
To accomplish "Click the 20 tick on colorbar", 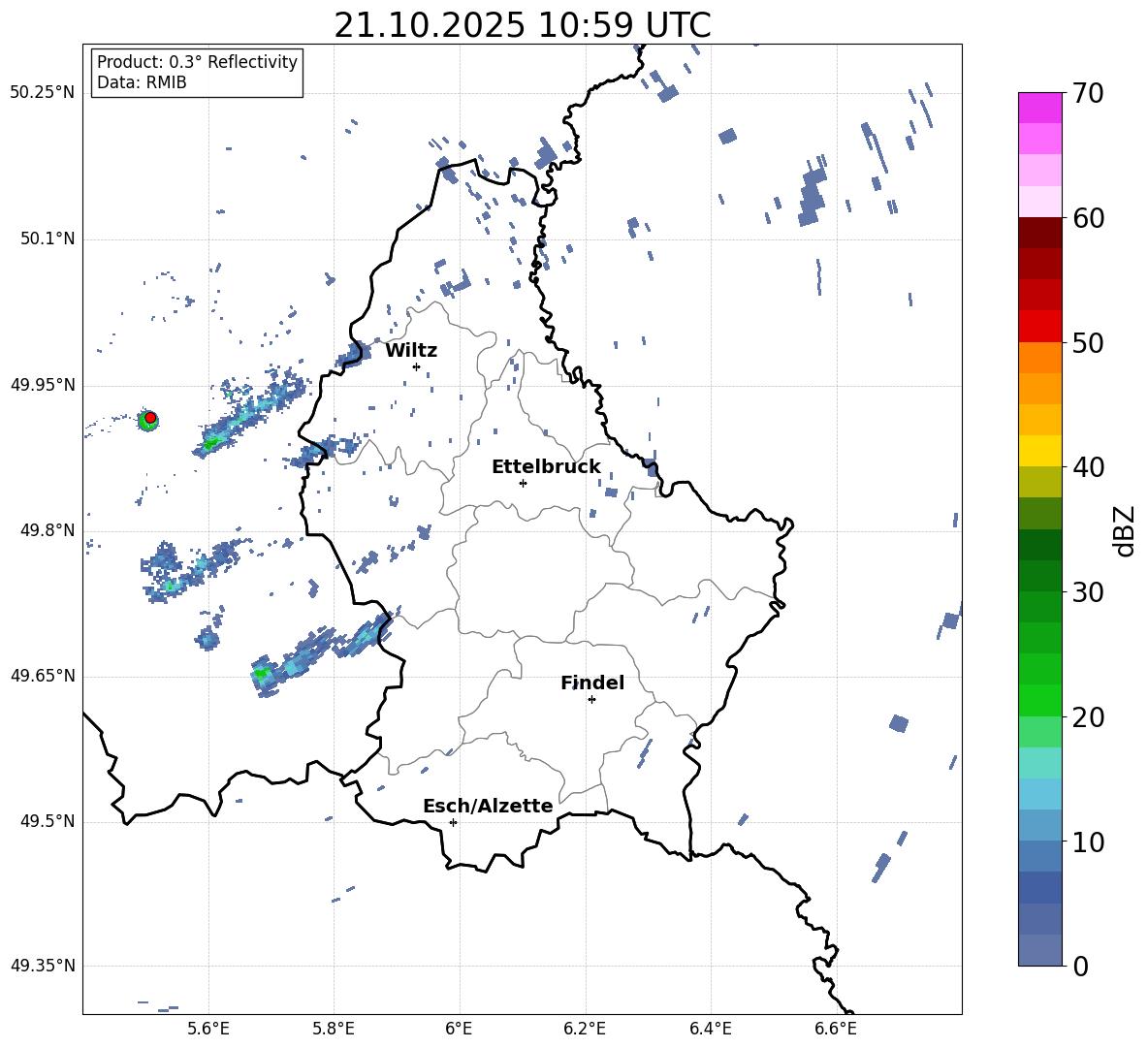I will click(1088, 717).
